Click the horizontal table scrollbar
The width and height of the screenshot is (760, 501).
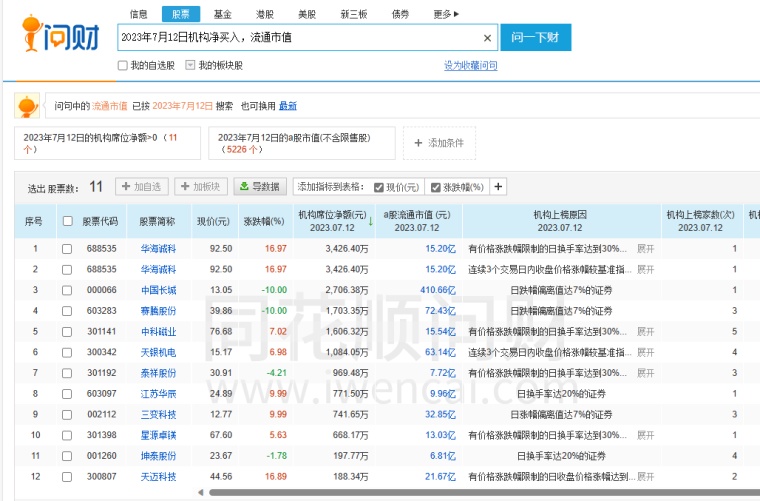tap(484, 492)
